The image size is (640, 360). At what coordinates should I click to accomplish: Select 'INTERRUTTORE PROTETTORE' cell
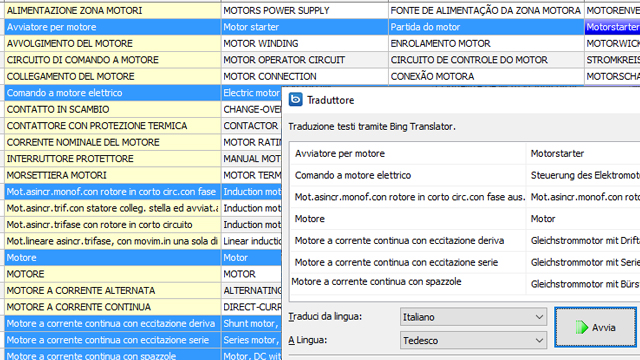coord(113,159)
